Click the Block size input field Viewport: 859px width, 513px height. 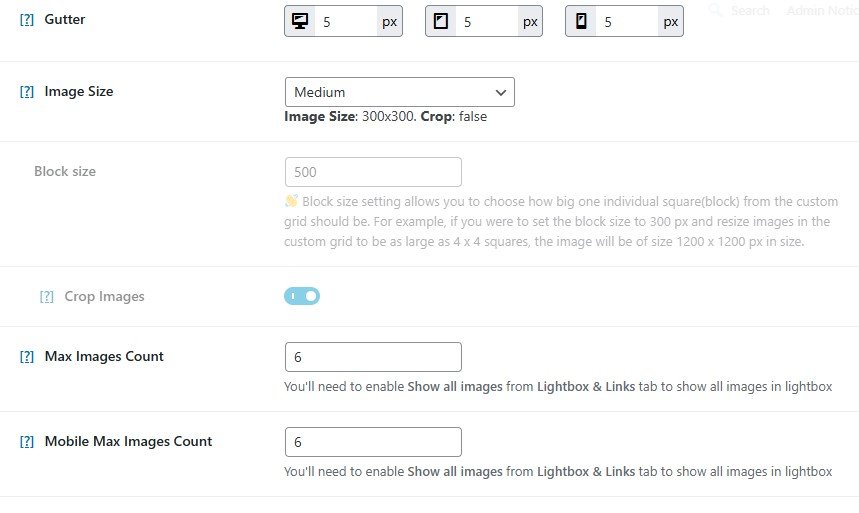[373, 172]
